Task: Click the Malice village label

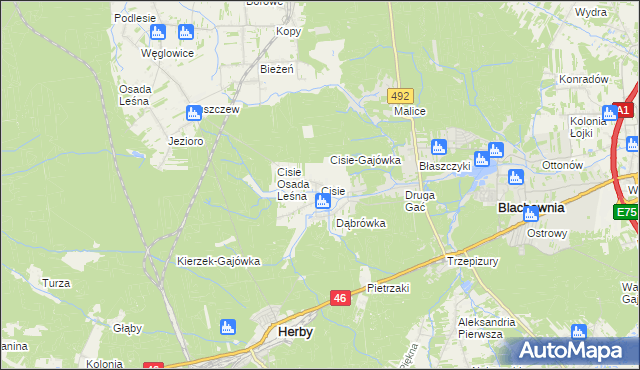Action: (410, 111)
